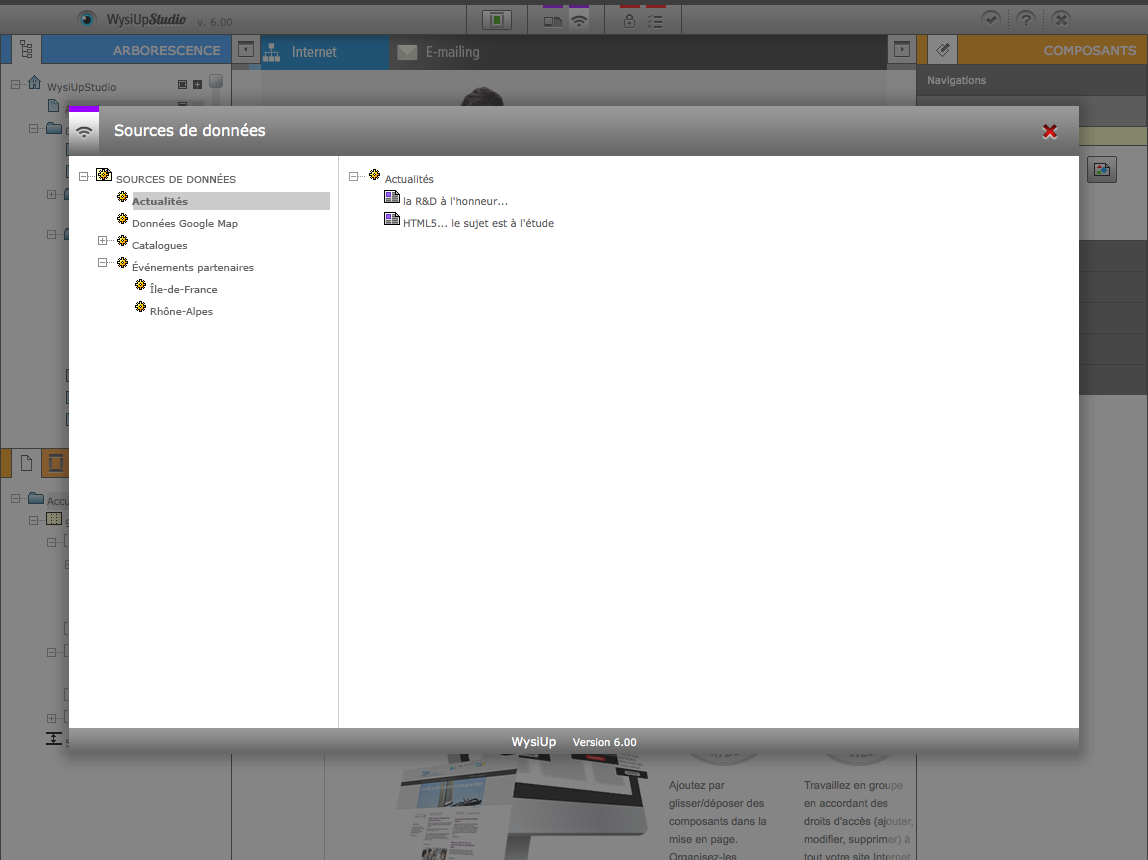
Task: Click the blue folder icon in lower-left panel
Action: pos(36,498)
